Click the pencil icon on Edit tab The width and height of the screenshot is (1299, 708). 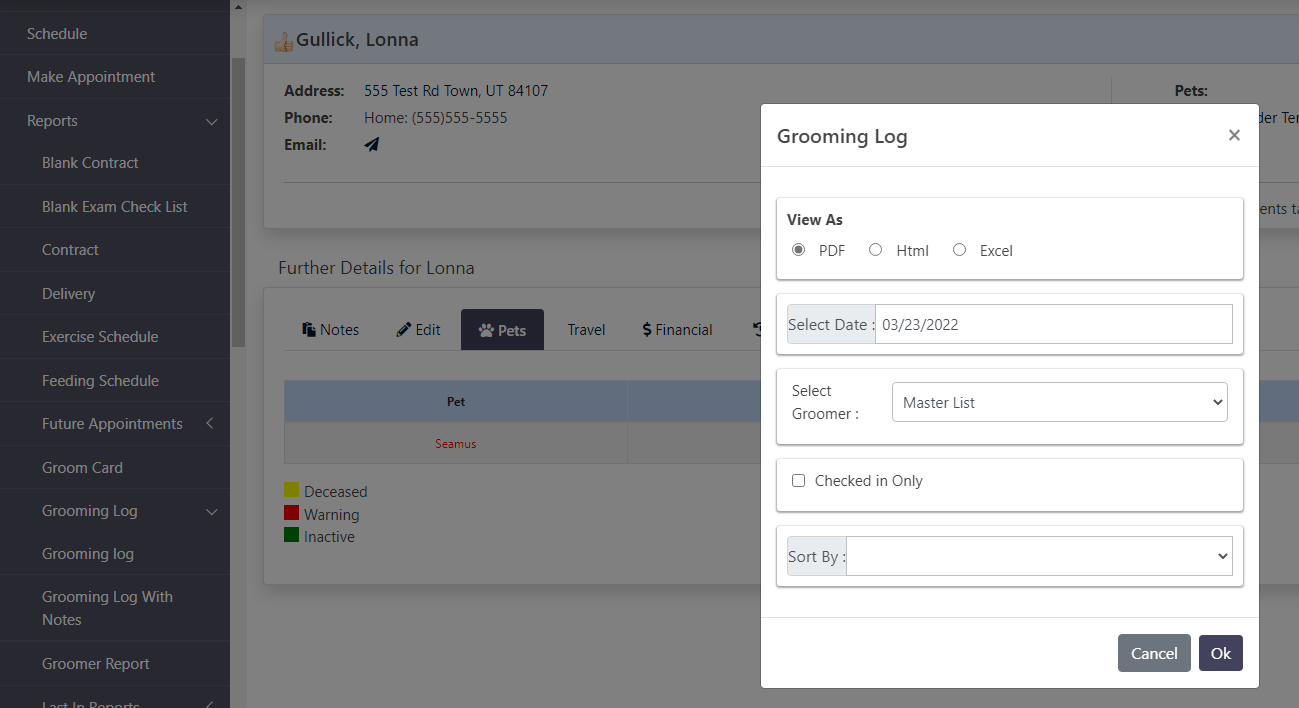coord(404,330)
